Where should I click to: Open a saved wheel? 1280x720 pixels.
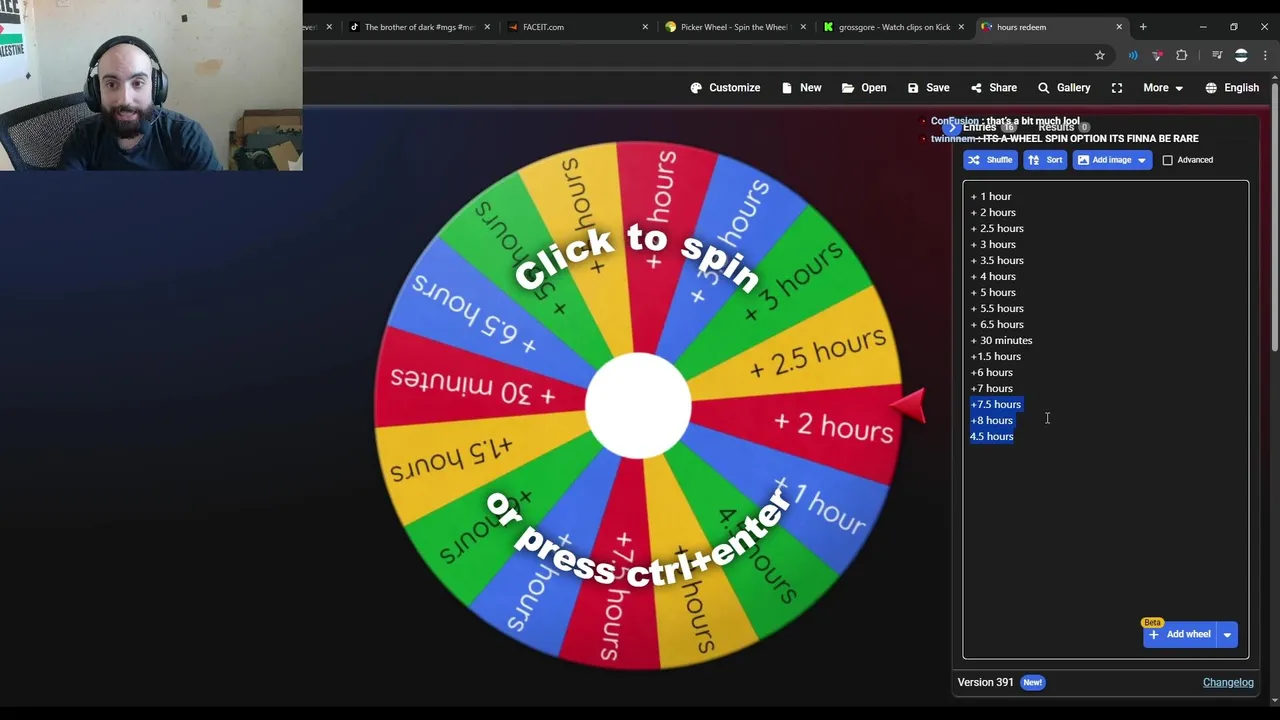pos(864,88)
